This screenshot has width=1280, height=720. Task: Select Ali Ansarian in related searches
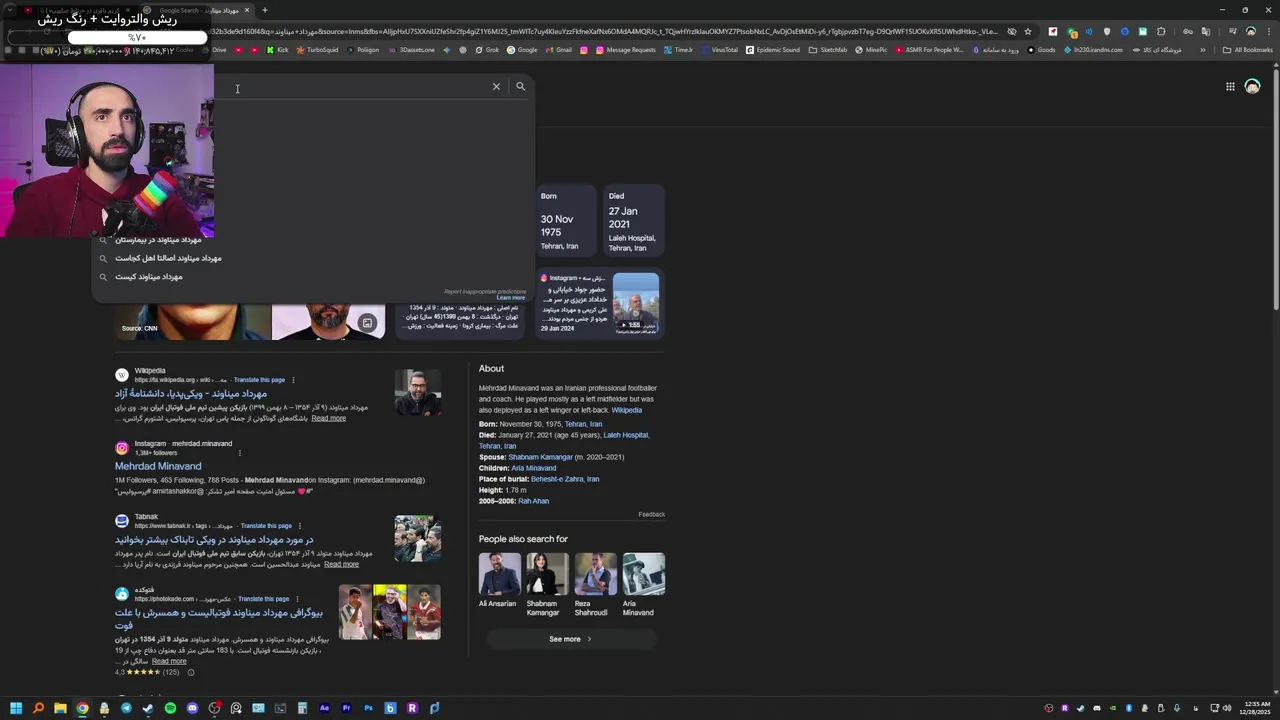tap(498, 580)
